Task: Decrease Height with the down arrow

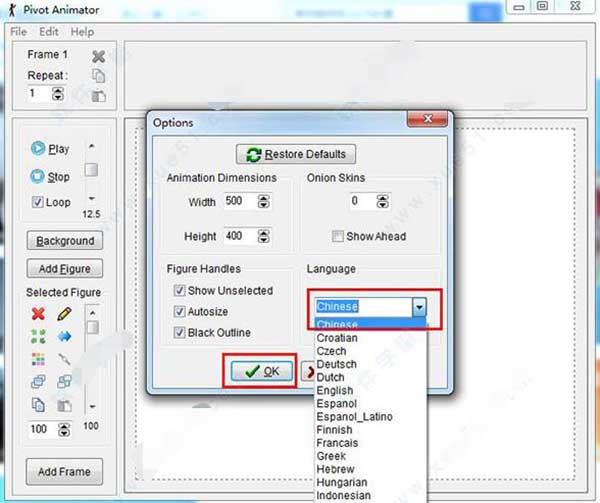Action: [264, 239]
